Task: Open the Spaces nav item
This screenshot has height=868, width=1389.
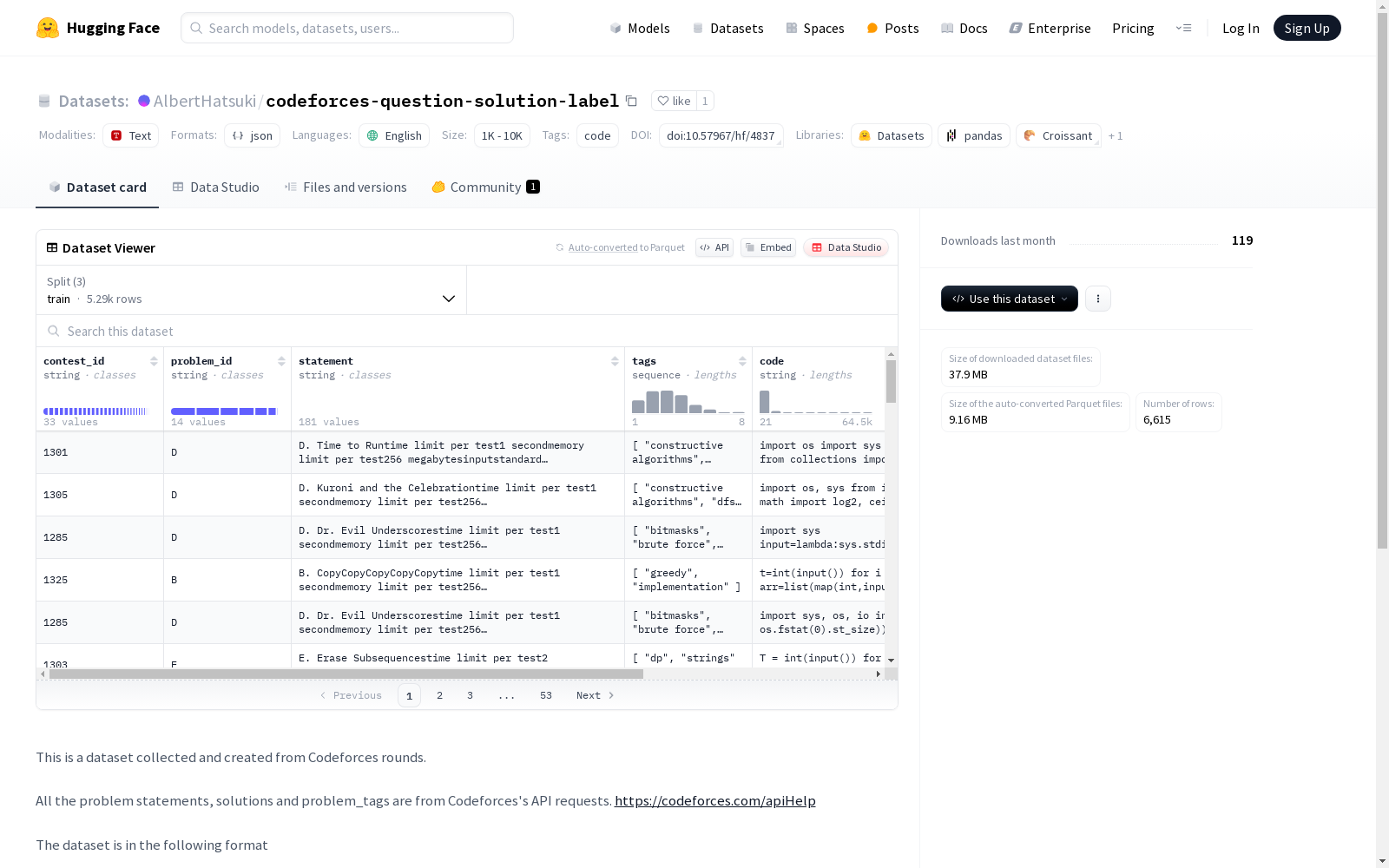Action: 815,28
